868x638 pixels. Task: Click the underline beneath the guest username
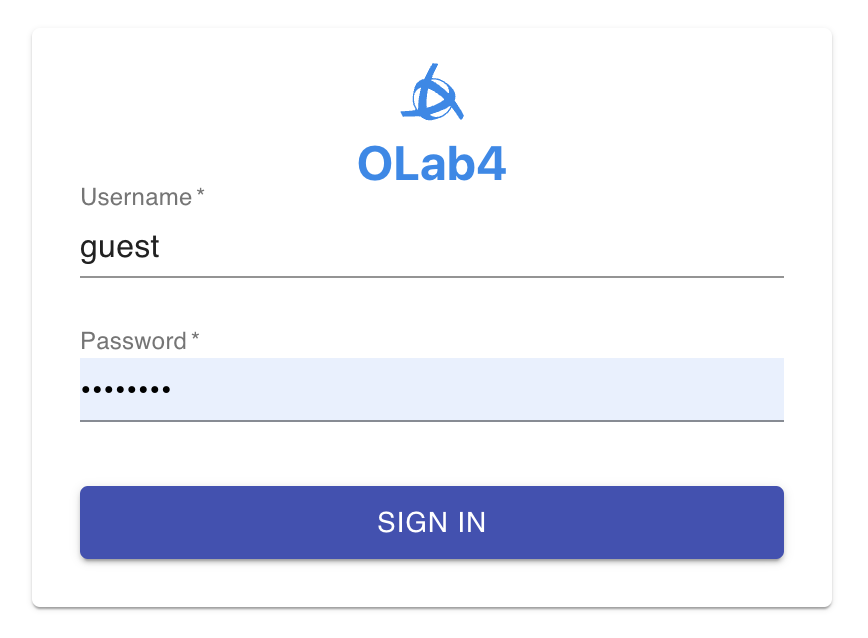(432, 277)
